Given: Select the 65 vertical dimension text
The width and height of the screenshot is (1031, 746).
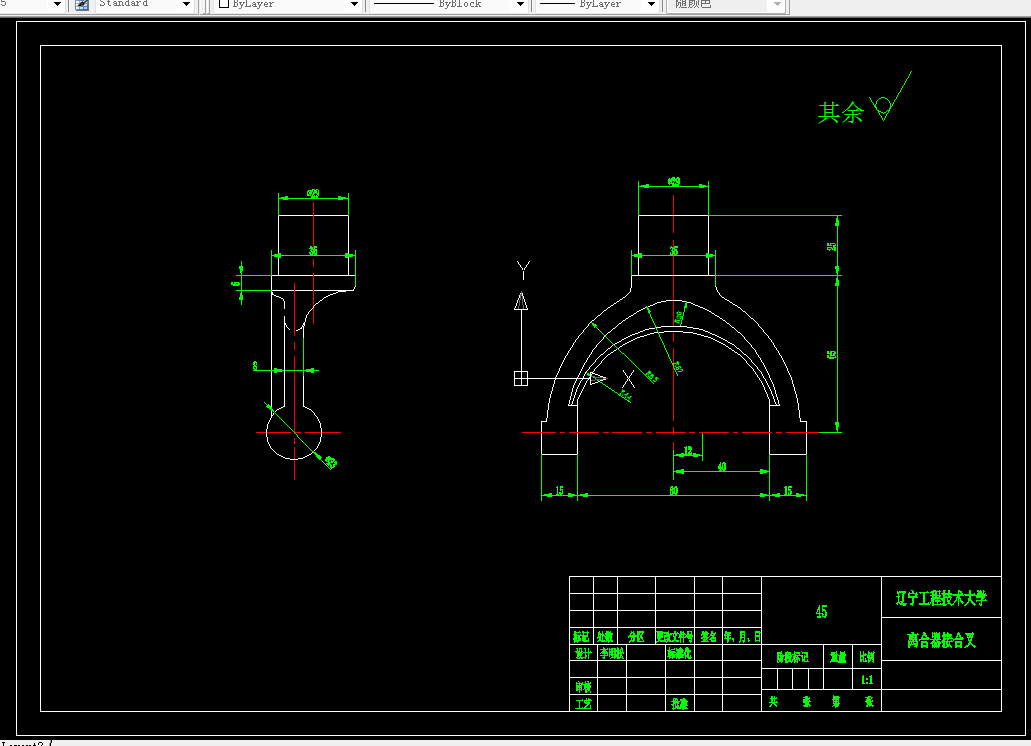Looking at the screenshot, I should (831, 354).
